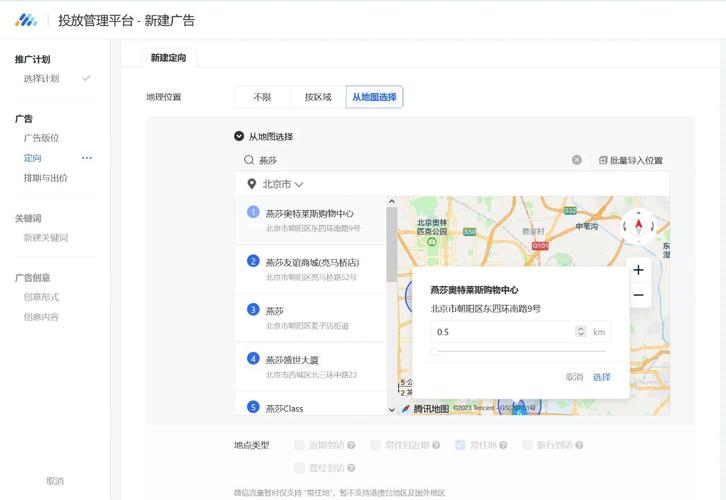
Task: Click the search magnifier icon
Action: coord(249,160)
